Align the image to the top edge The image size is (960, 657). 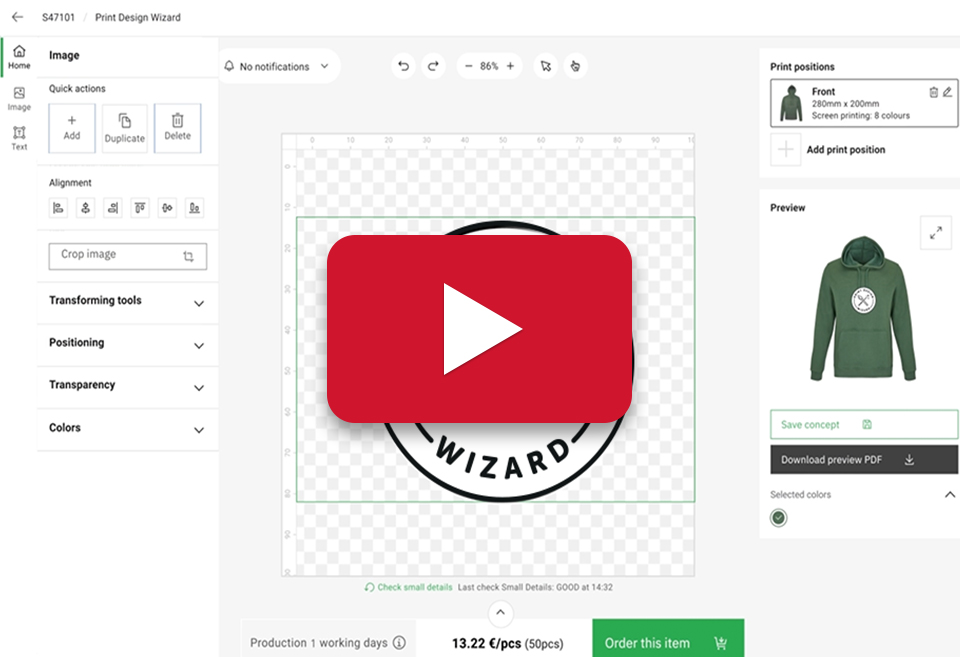pyautogui.click(x=140, y=208)
